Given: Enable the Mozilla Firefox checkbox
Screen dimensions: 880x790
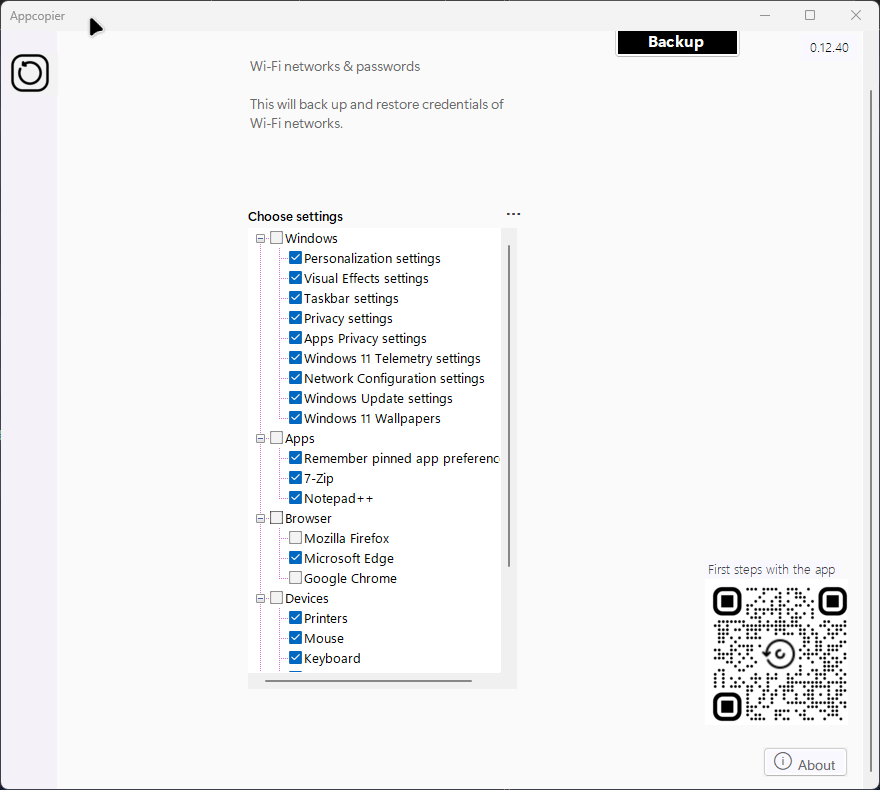Looking at the screenshot, I should [x=296, y=538].
